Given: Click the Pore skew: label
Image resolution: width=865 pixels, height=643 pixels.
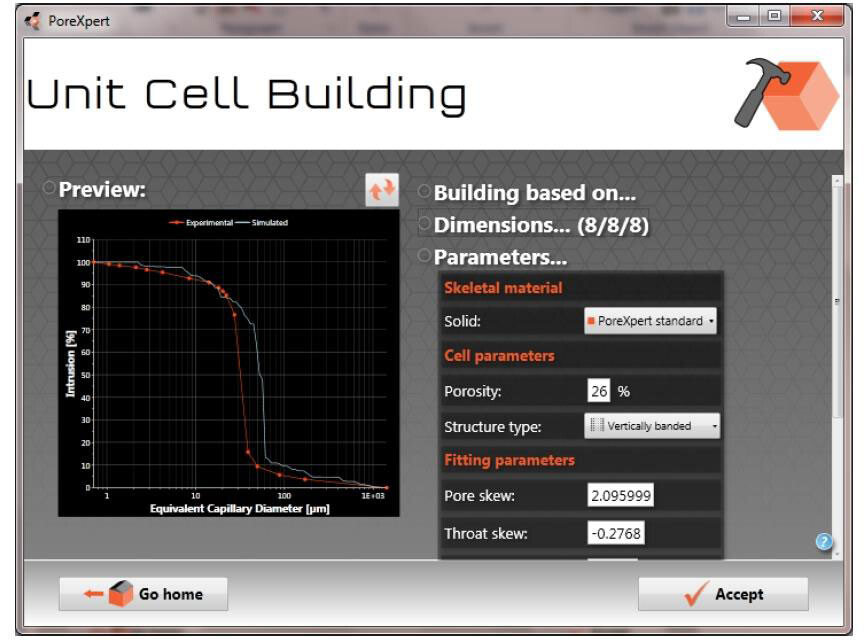Looking at the screenshot, I should [479, 496].
